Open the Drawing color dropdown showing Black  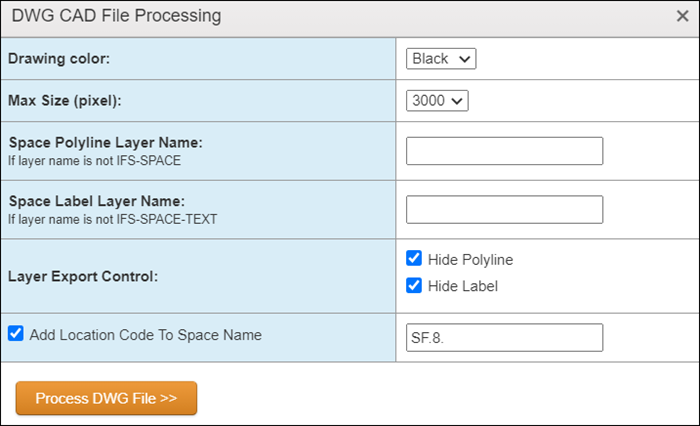(441, 58)
